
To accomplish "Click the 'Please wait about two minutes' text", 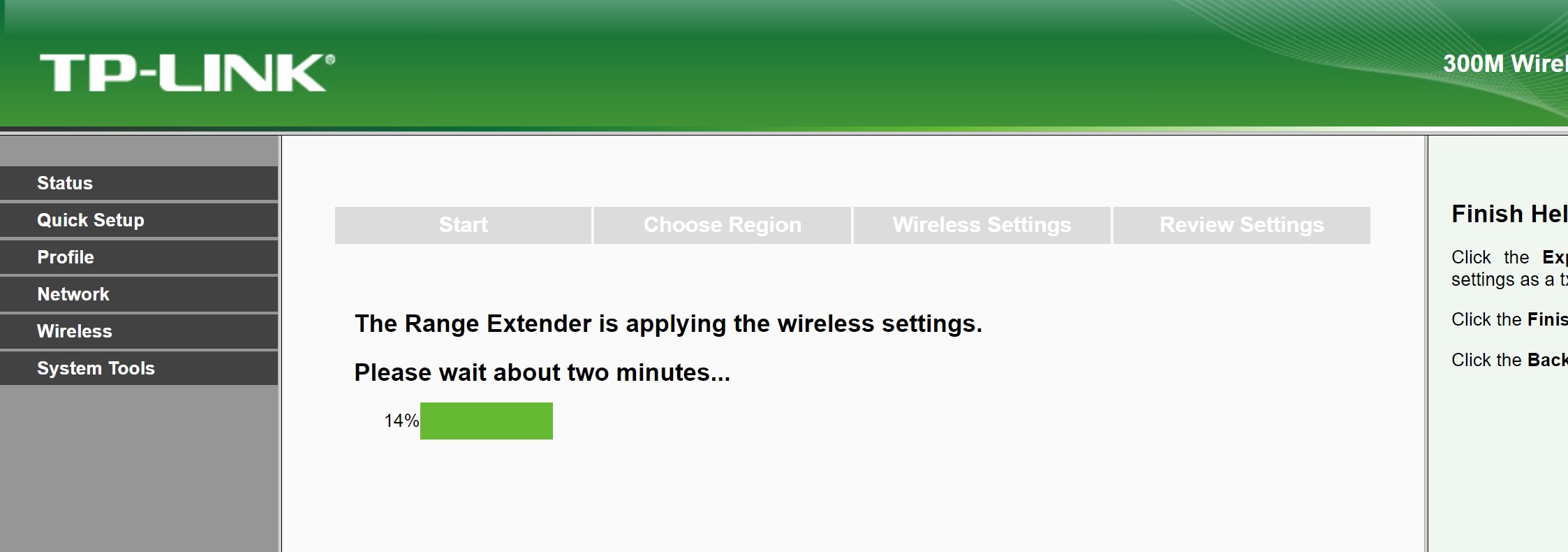I will [x=542, y=372].
